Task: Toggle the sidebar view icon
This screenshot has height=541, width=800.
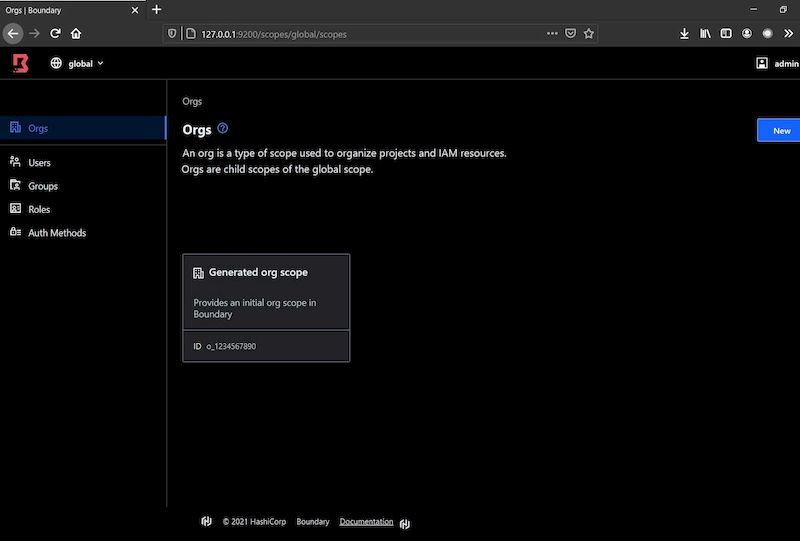Action: (x=726, y=34)
